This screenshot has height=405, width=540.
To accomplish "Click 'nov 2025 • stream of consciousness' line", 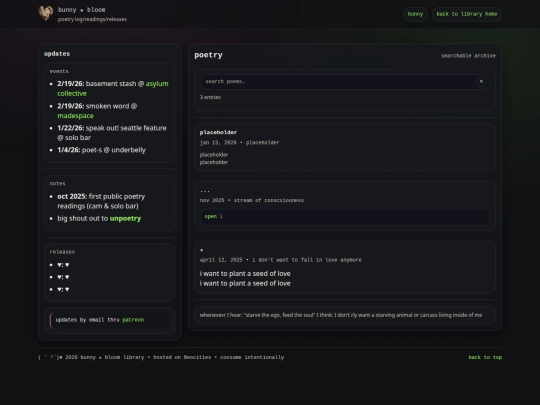I will (x=252, y=200).
